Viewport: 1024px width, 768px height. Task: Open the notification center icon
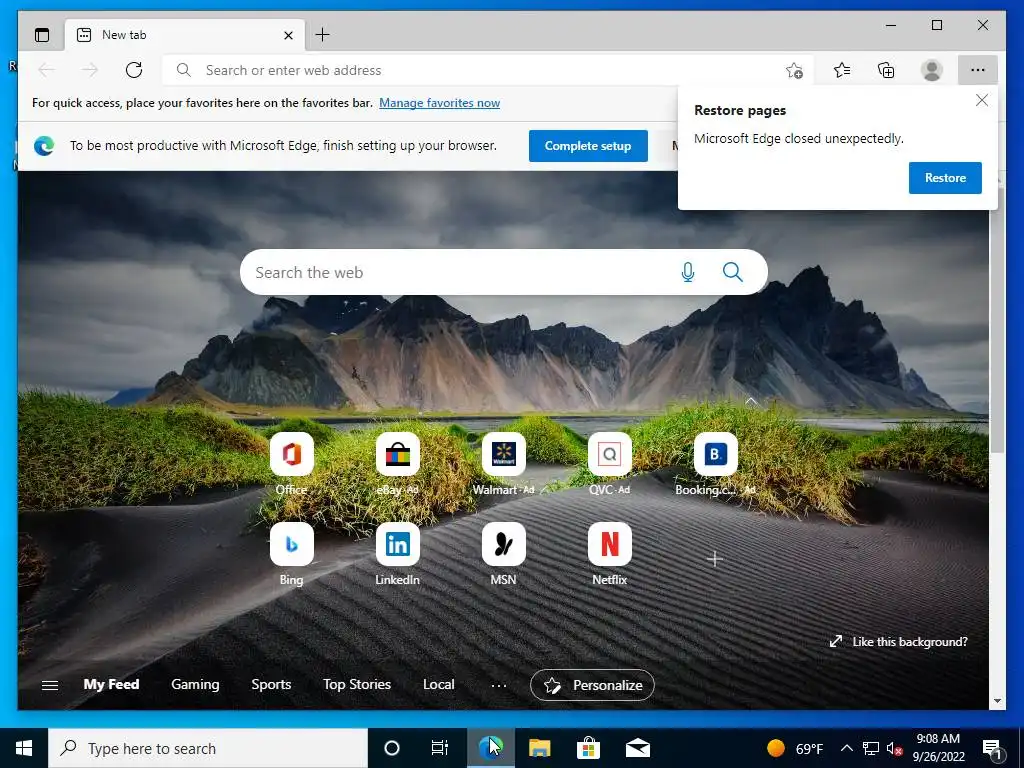[x=993, y=749]
